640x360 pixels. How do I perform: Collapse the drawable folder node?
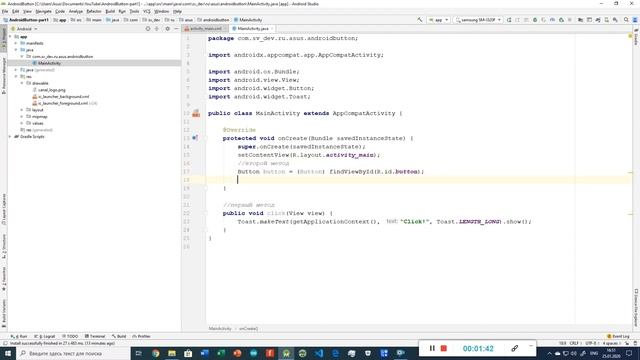(22, 83)
